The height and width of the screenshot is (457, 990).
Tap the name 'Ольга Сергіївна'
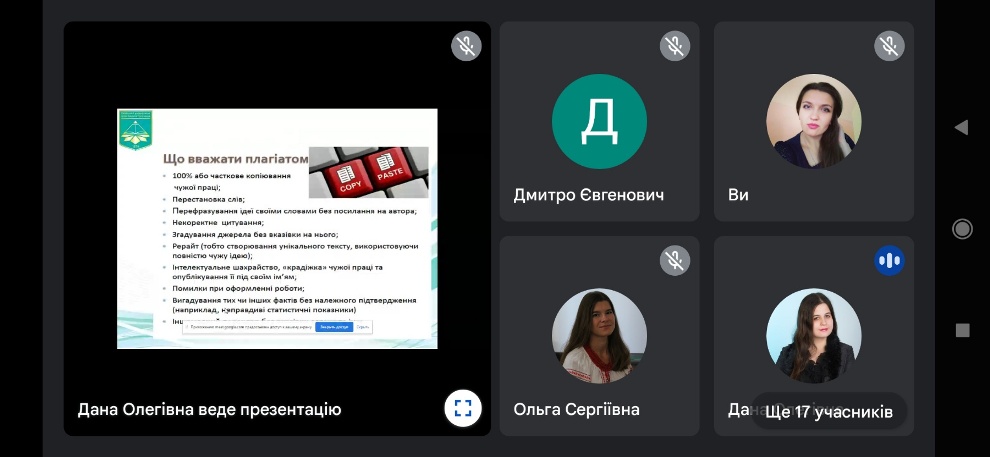(576, 410)
